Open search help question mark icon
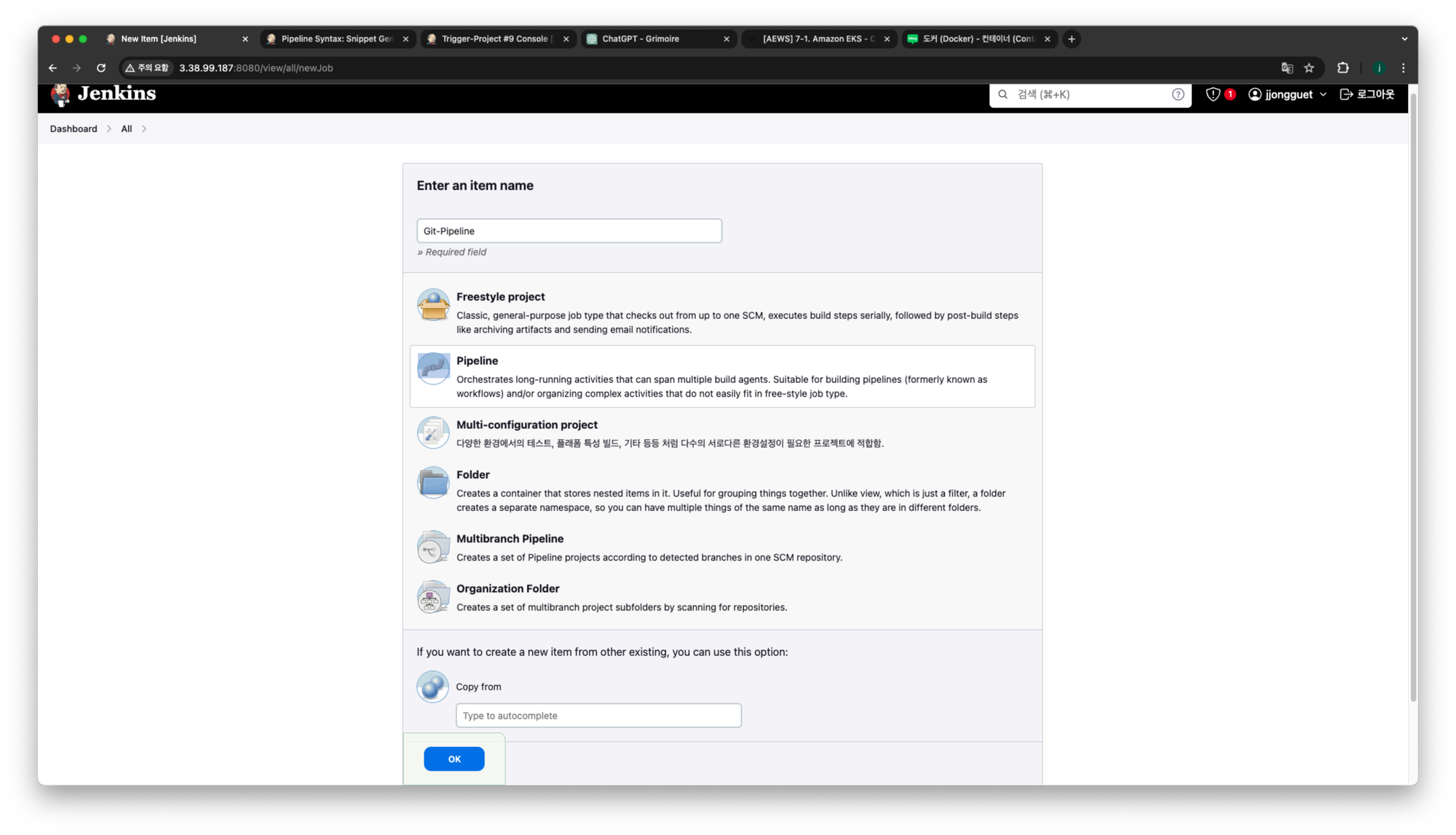 (x=1178, y=95)
